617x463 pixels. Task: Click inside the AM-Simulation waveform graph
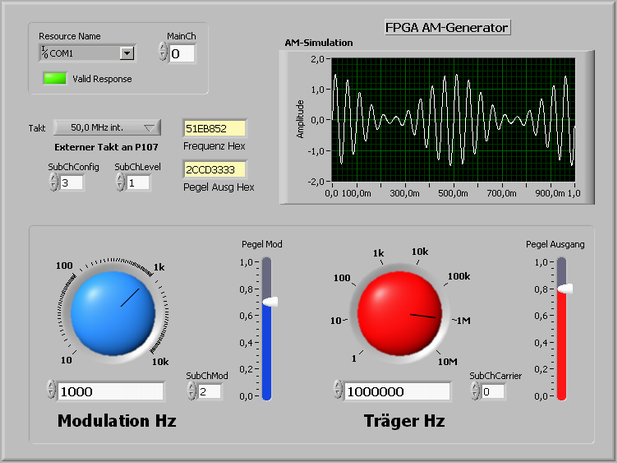[x=453, y=120]
